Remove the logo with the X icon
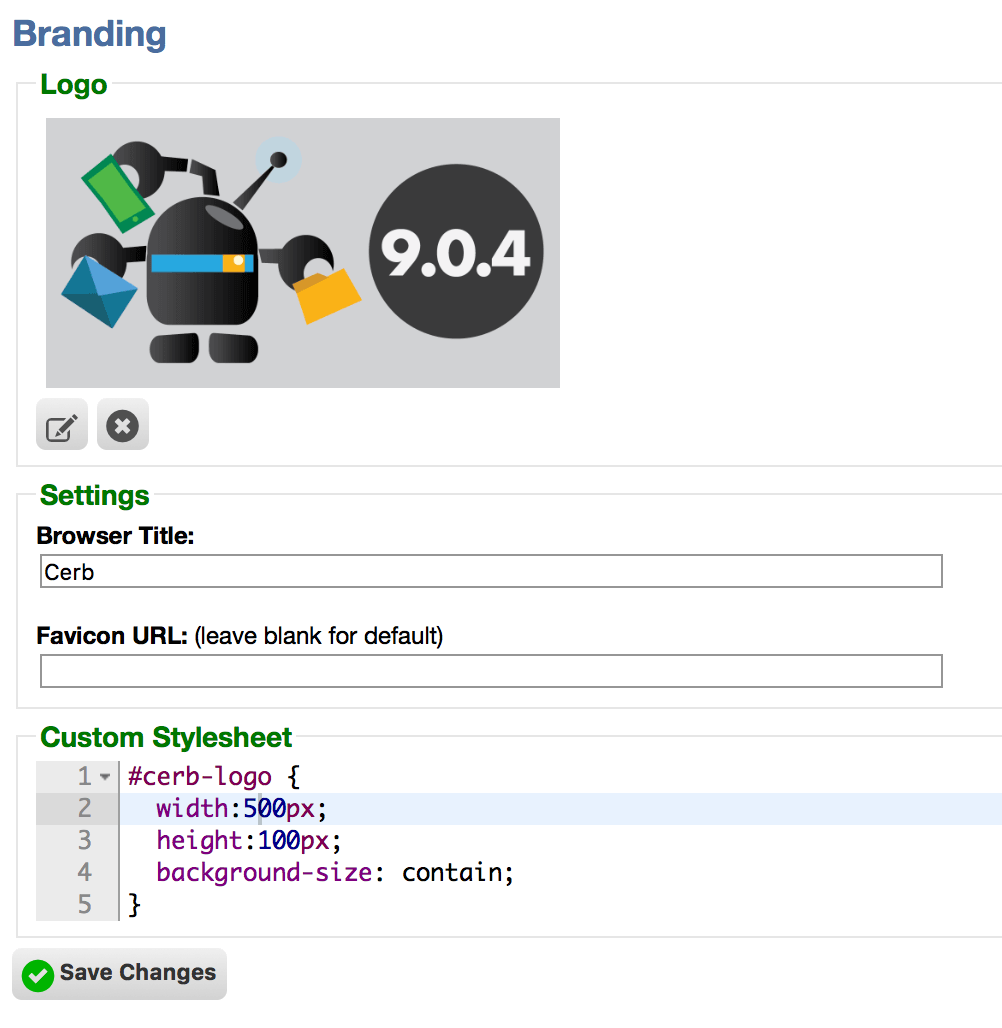This screenshot has height=1028, width=1002. 123,424
